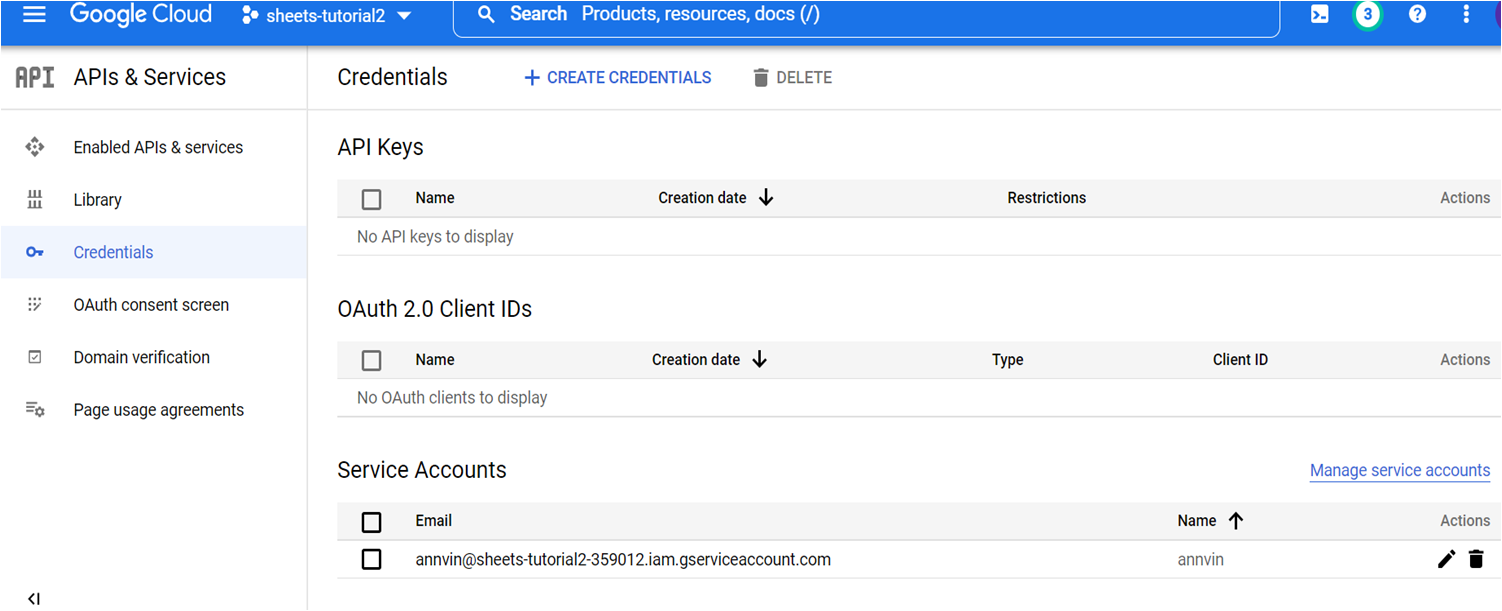Sort API Keys by Creation date arrow

[x=766, y=198]
